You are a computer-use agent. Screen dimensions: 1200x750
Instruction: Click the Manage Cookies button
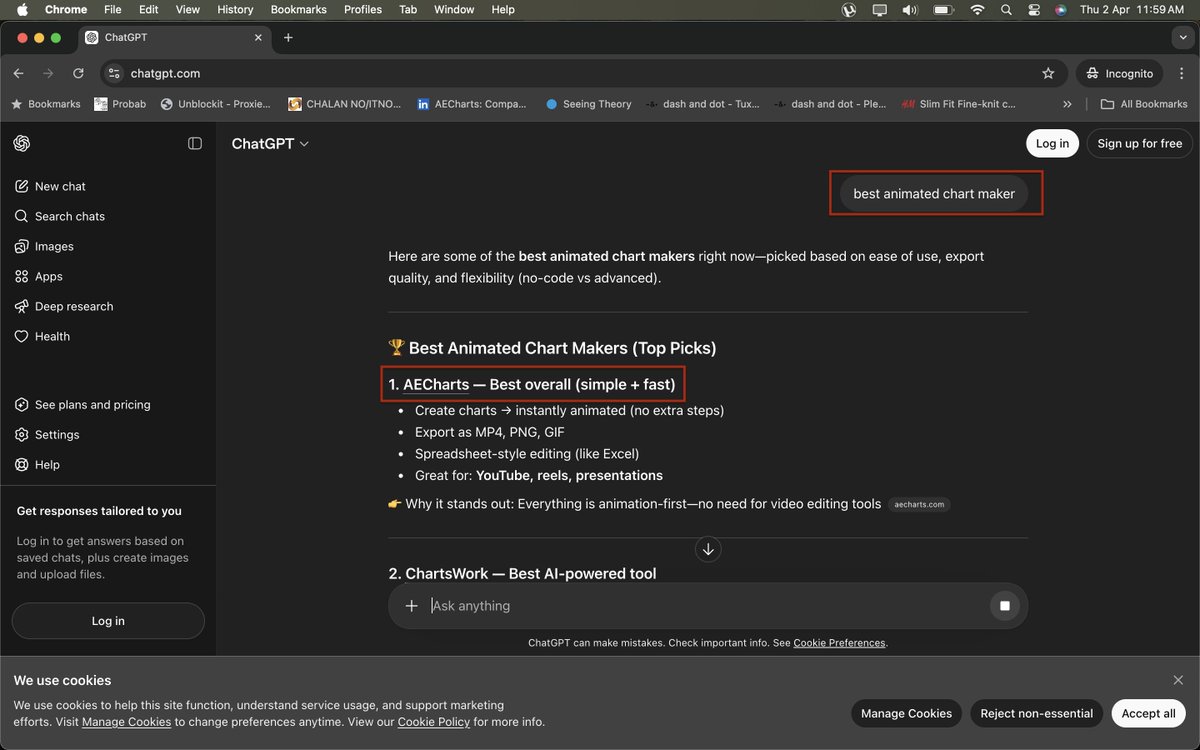(906, 713)
